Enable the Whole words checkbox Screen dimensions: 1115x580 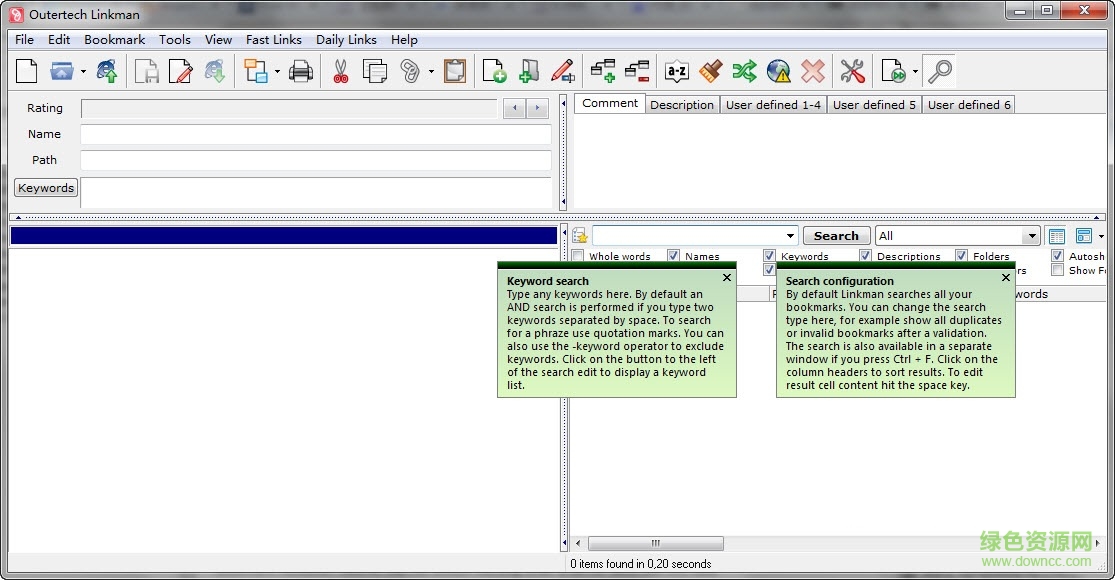(577, 256)
